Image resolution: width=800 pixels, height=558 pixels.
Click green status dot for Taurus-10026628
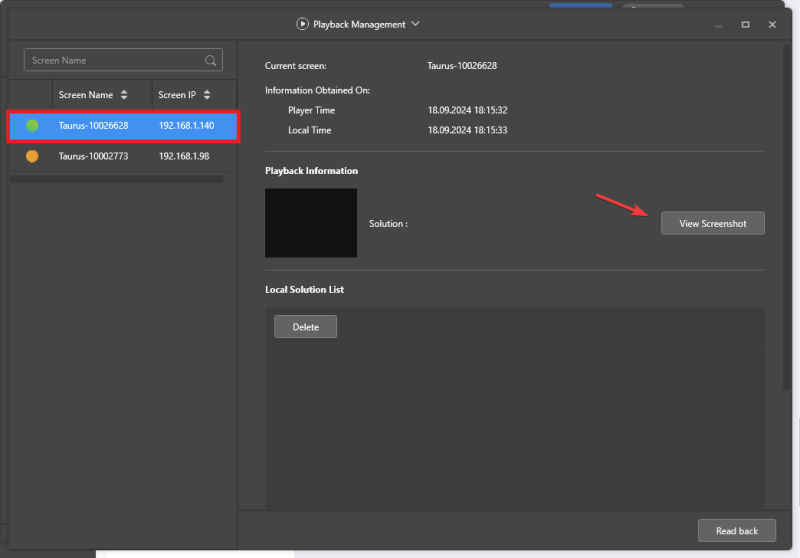point(32,126)
